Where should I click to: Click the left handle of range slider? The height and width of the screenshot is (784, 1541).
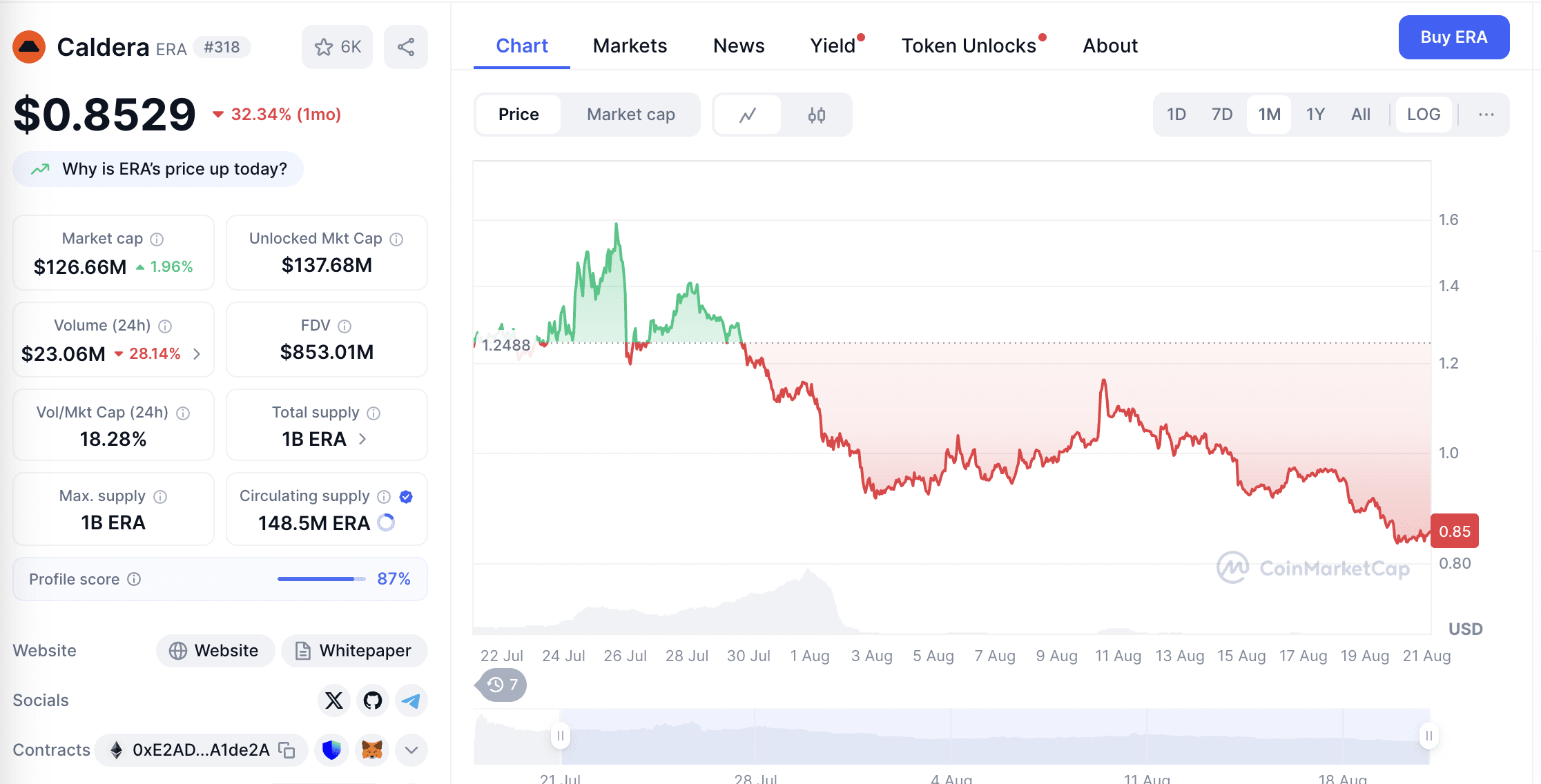(x=561, y=736)
